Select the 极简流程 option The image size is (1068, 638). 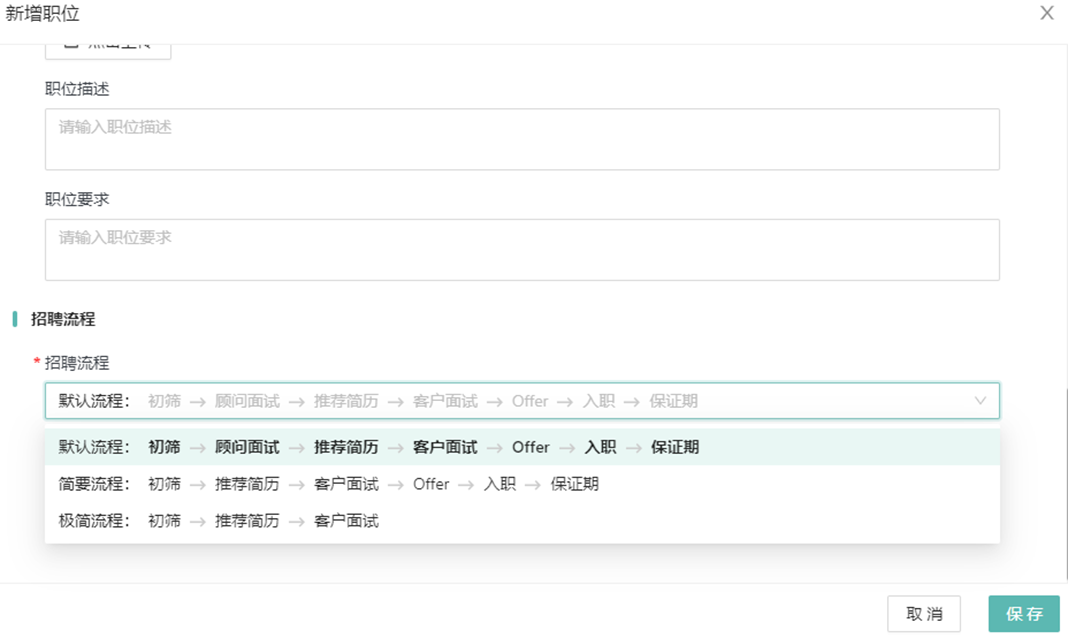[x=522, y=521]
